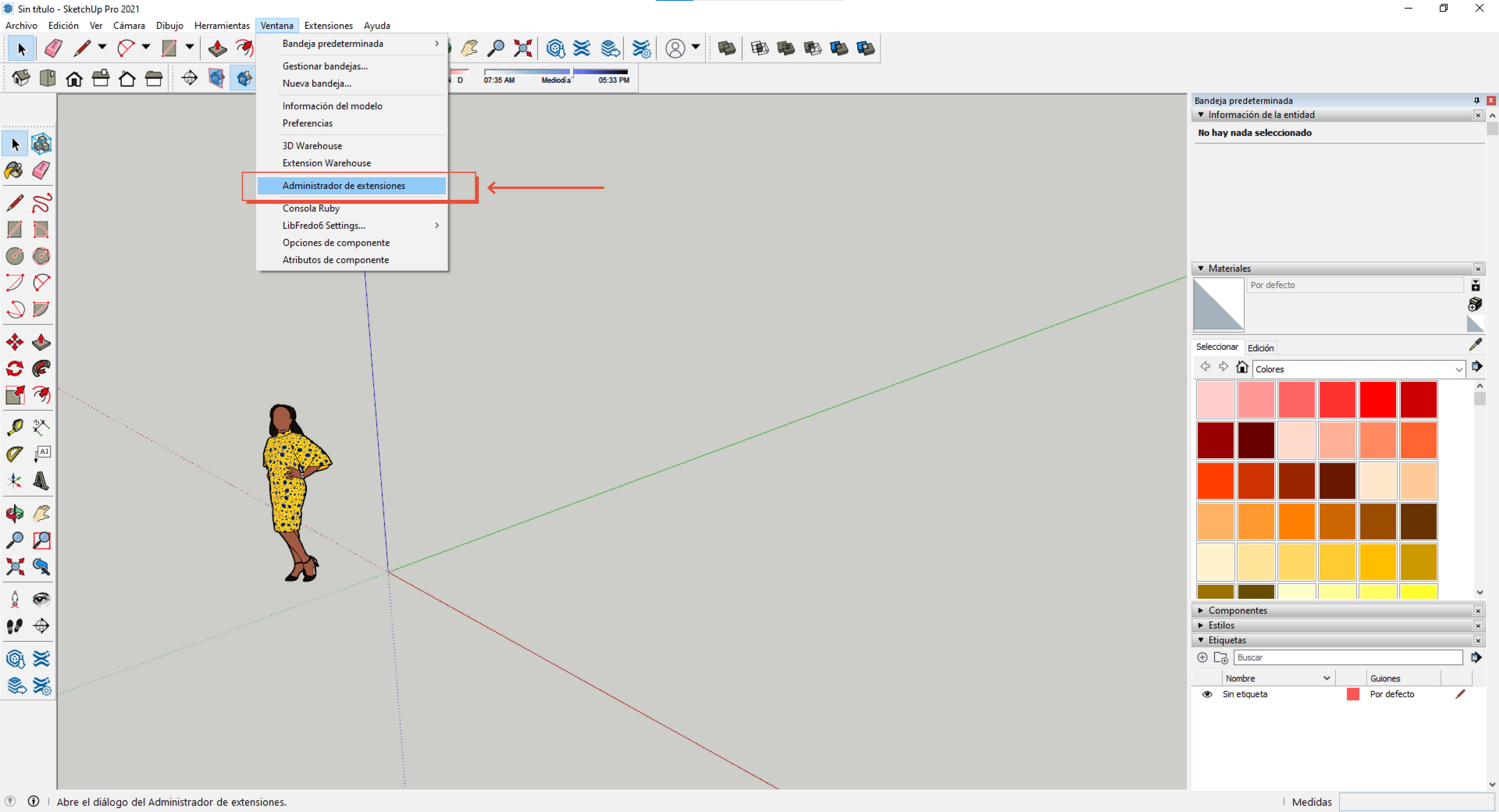Collapse the Materiales panel
This screenshot has width=1499, height=812.
1200,268
